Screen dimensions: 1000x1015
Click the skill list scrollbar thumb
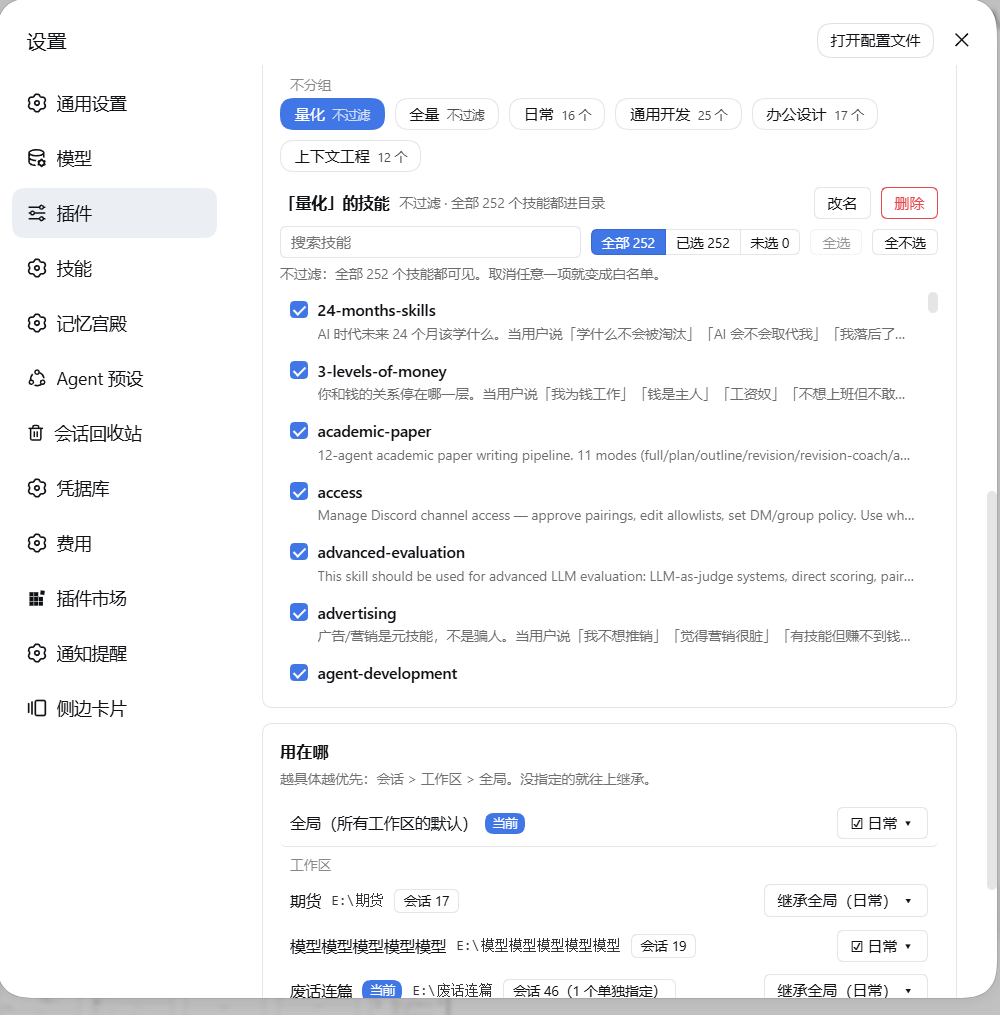[933, 302]
